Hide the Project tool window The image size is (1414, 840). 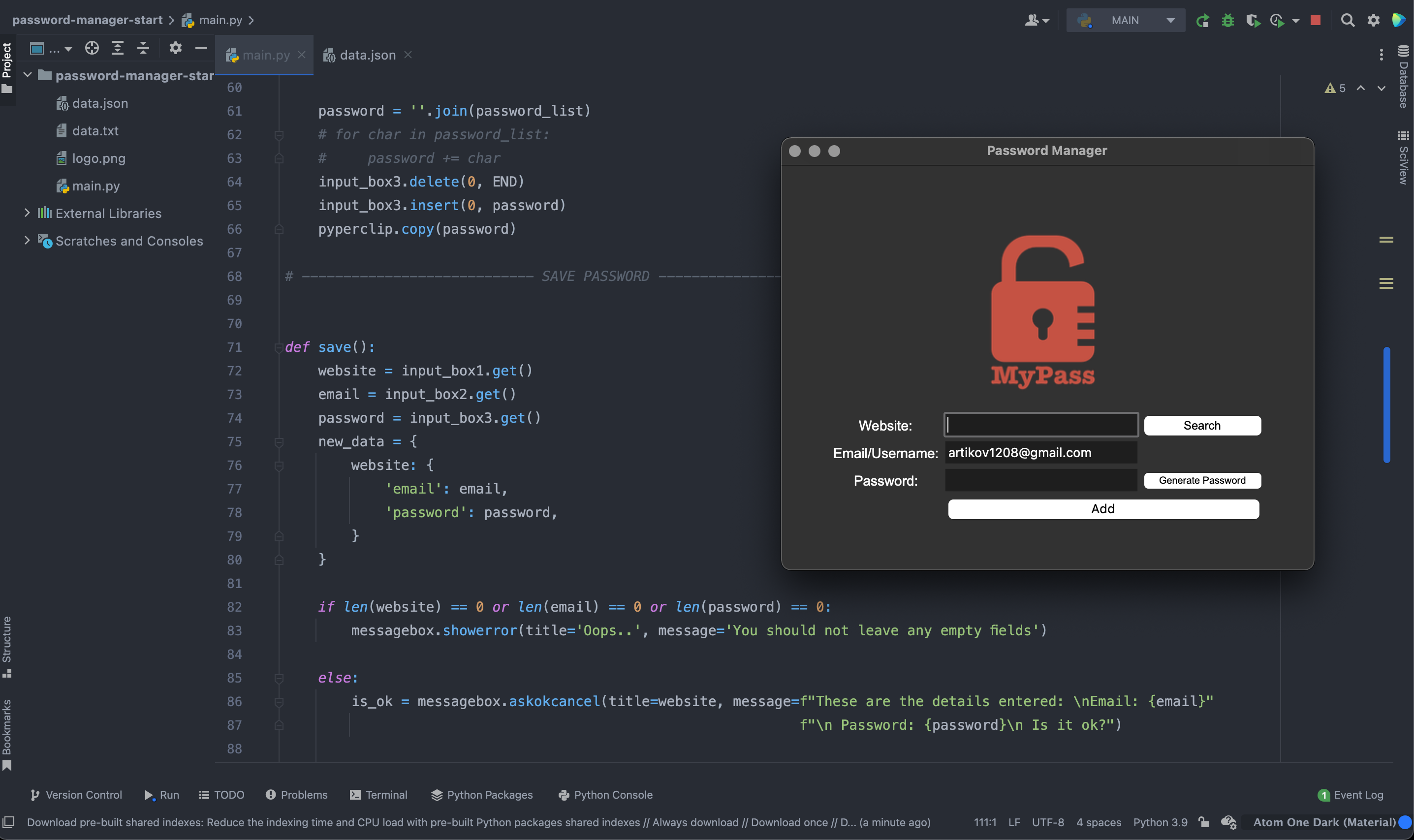point(201,48)
